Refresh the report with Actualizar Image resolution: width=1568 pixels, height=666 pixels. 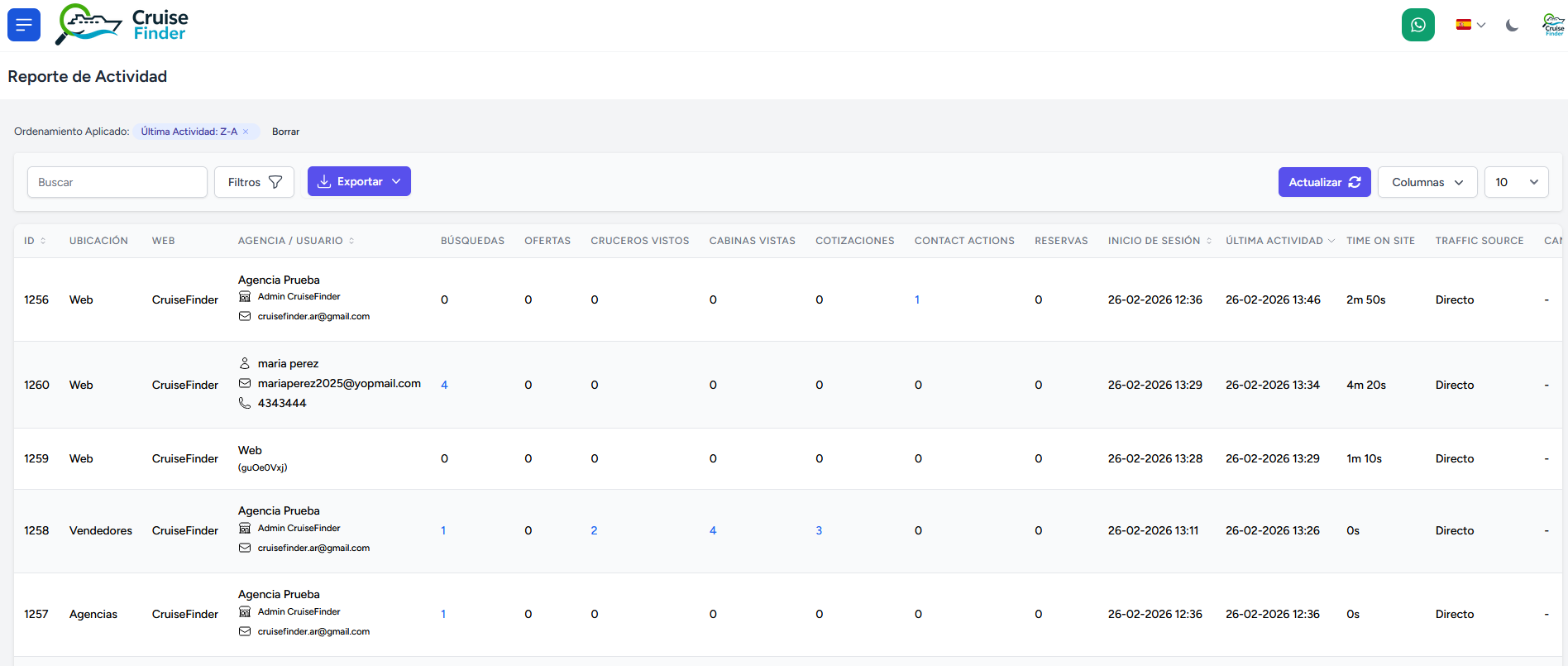pos(1324,182)
